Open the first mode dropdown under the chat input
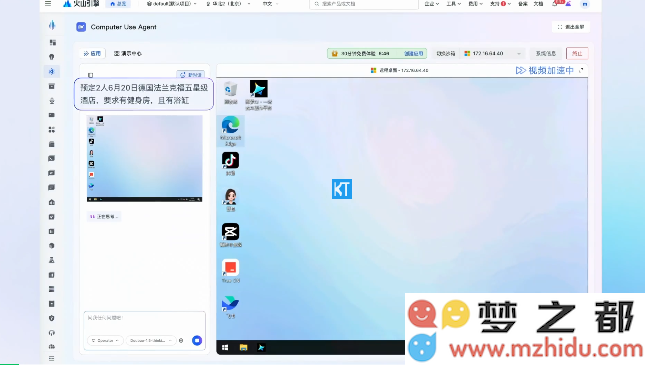The image size is (645, 365). coord(105,341)
